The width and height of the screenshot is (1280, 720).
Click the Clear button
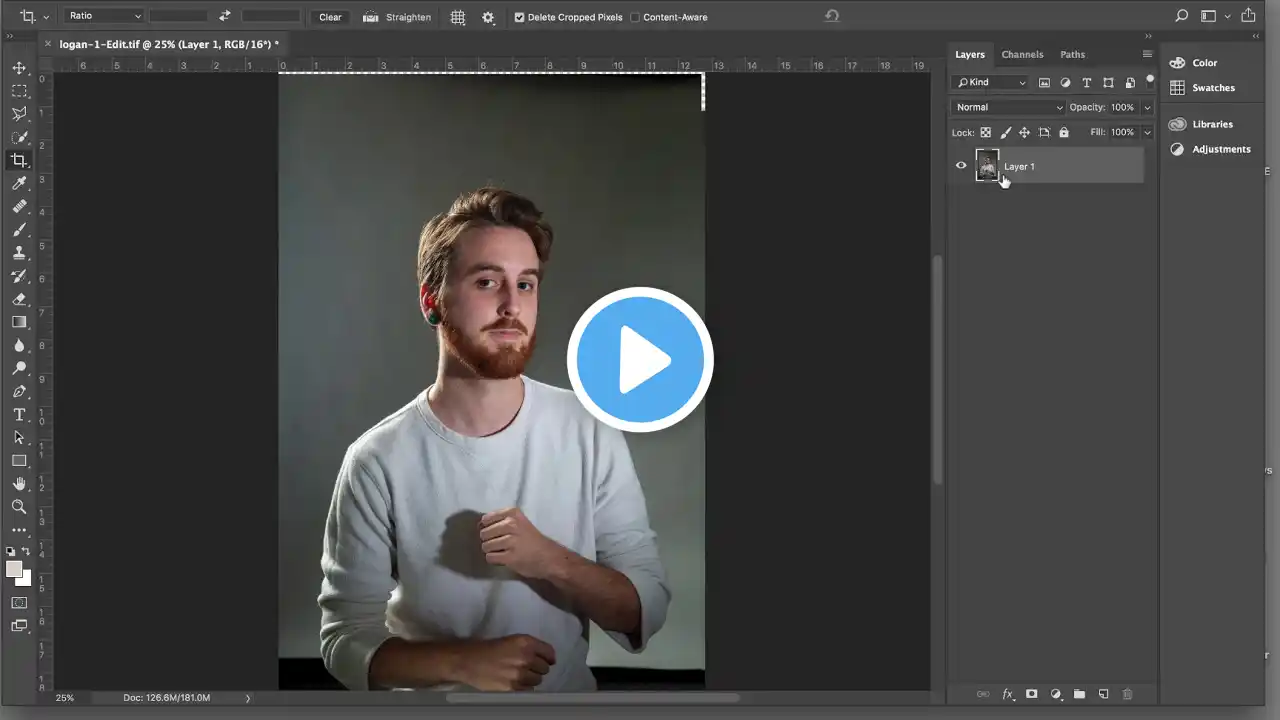point(330,17)
